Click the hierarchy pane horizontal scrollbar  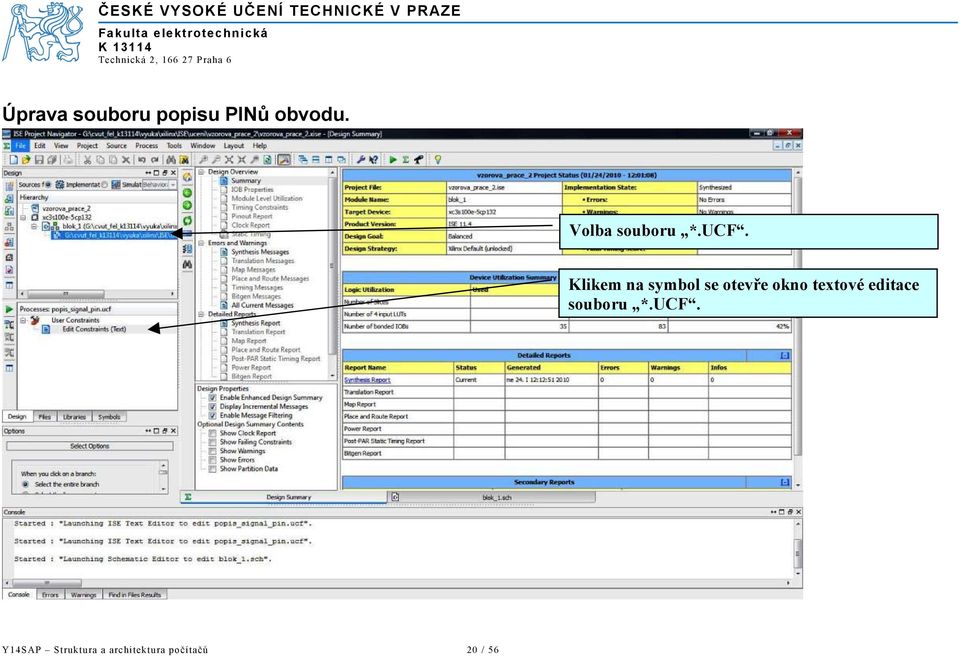coord(98,294)
